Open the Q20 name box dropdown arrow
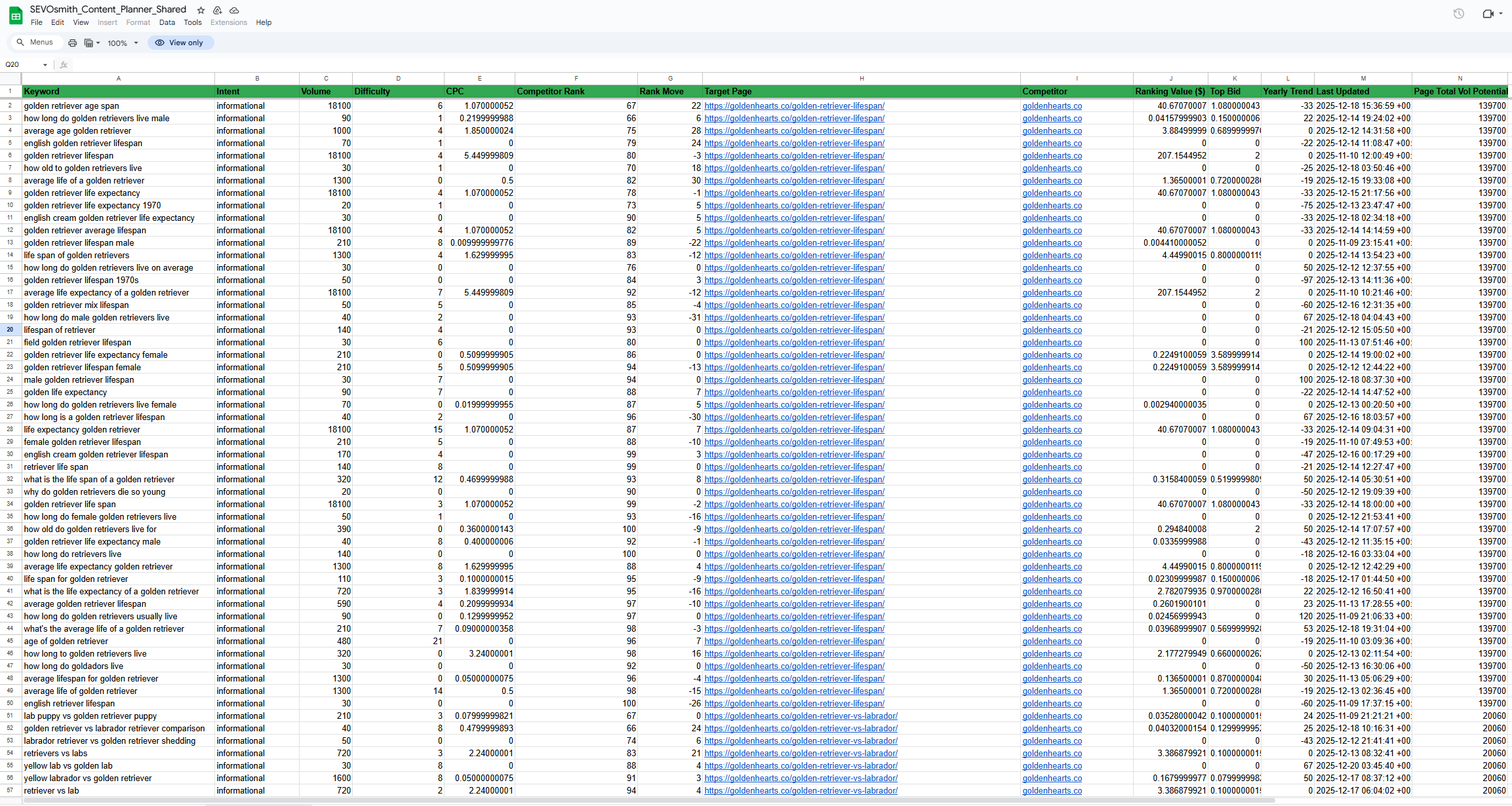Screen dimensions: 1512x806 [x=45, y=65]
